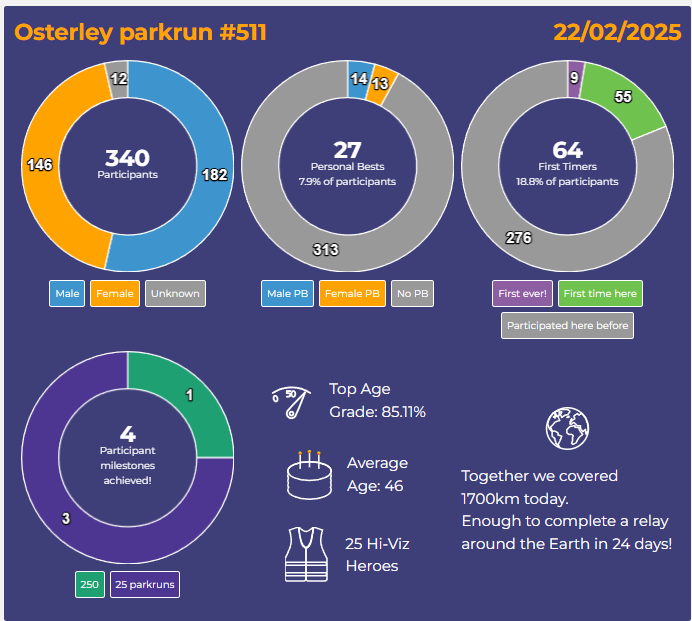
Task: Click the date 22/02/2025
Action: coord(617,32)
